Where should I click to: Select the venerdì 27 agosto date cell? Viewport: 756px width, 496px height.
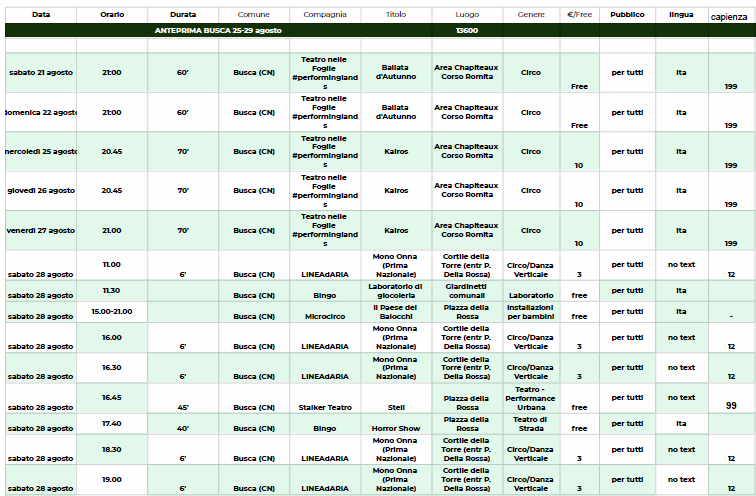coord(41,230)
